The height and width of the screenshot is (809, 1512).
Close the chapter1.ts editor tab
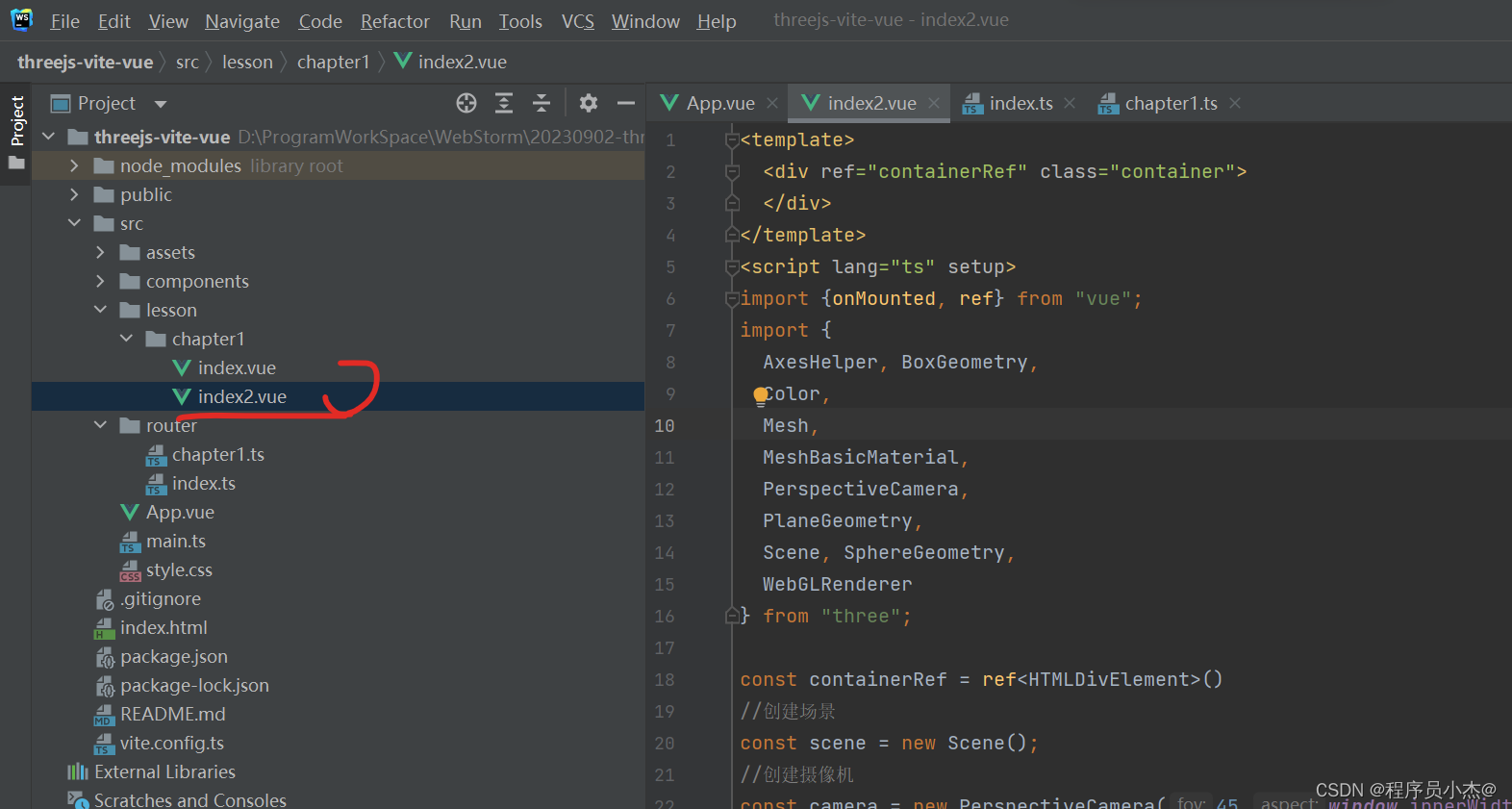click(1235, 103)
